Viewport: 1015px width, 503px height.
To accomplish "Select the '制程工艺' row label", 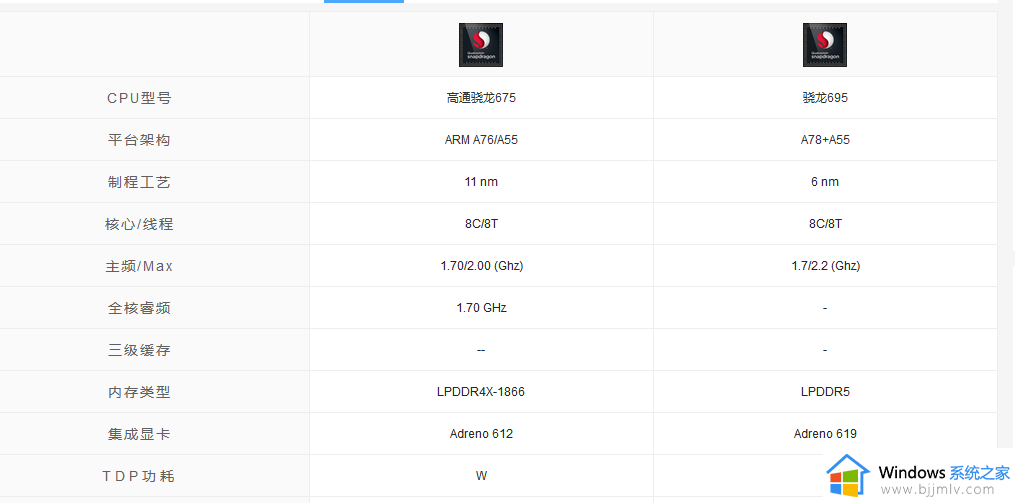I will click(x=139, y=182).
